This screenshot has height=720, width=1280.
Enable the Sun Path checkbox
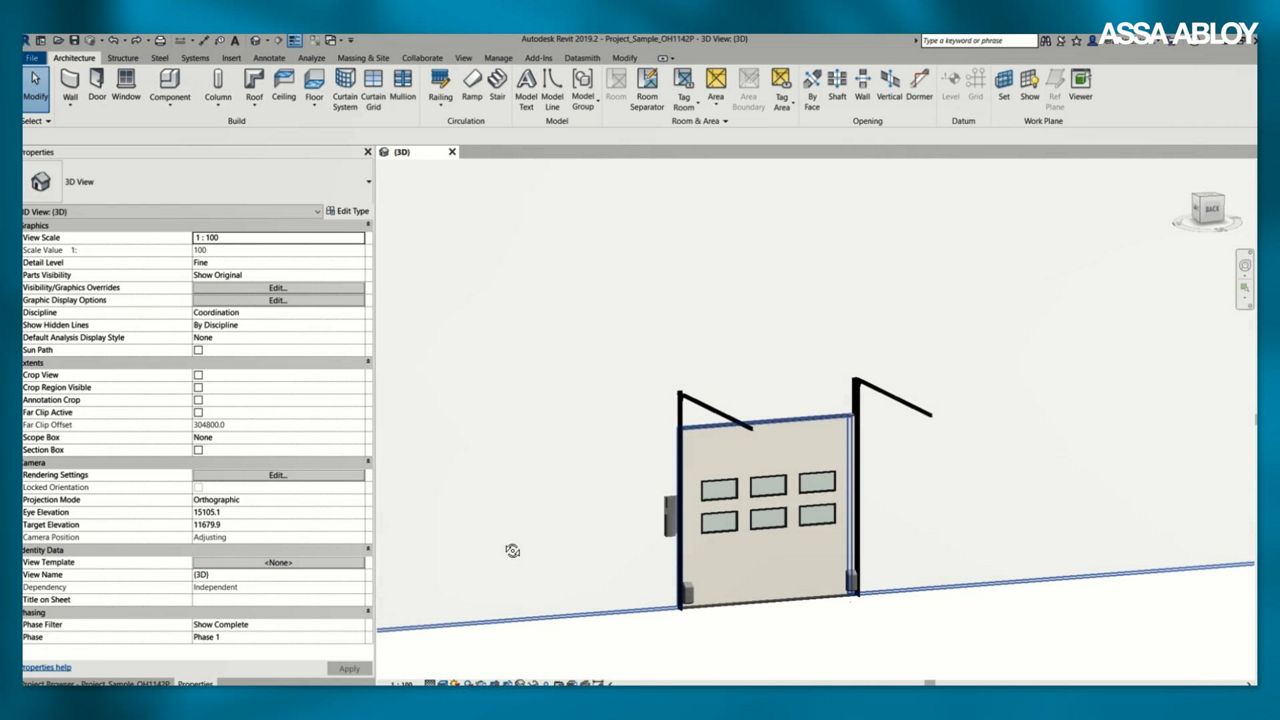pos(198,350)
